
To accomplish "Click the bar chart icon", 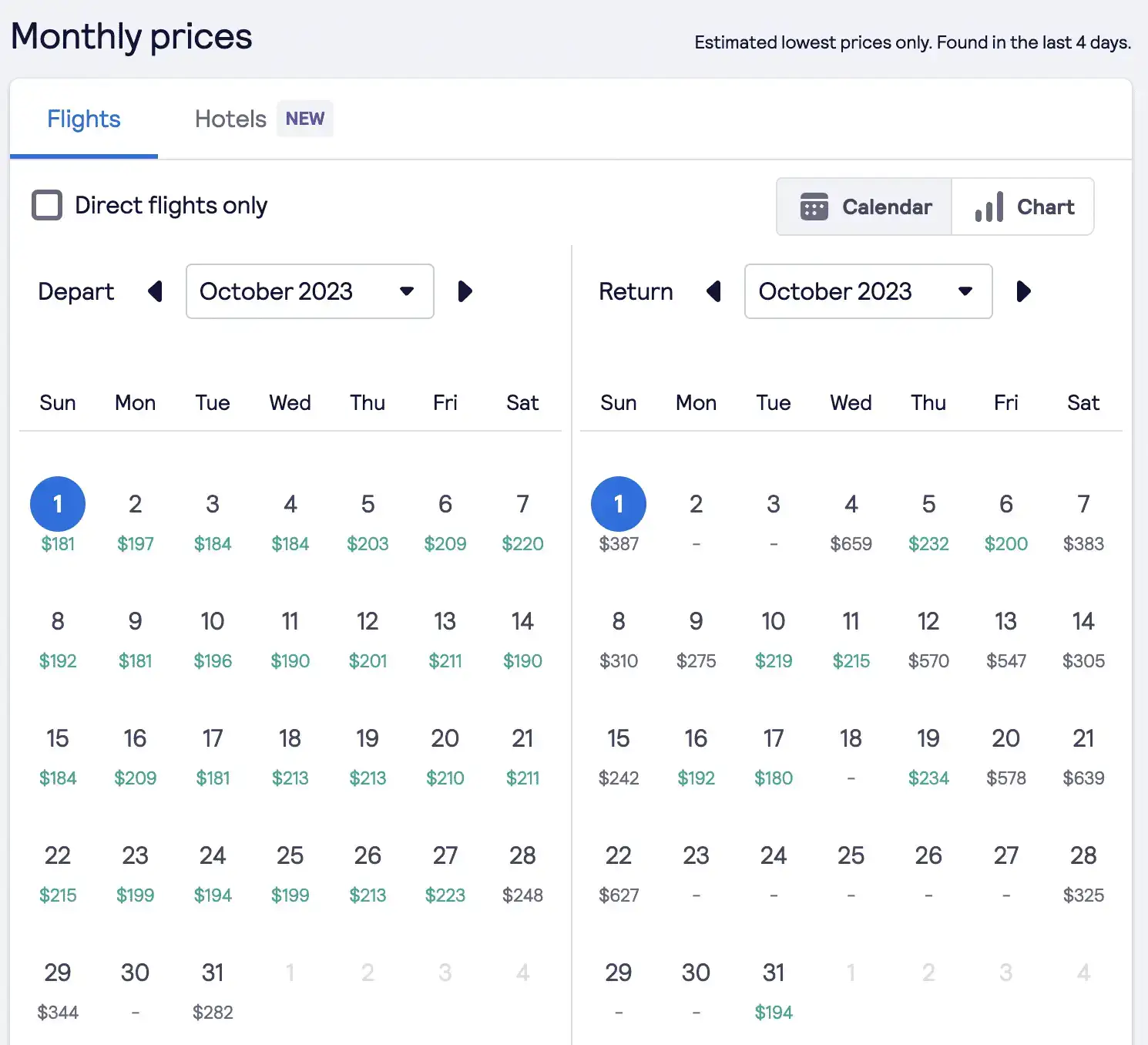I will click(x=989, y=207).
